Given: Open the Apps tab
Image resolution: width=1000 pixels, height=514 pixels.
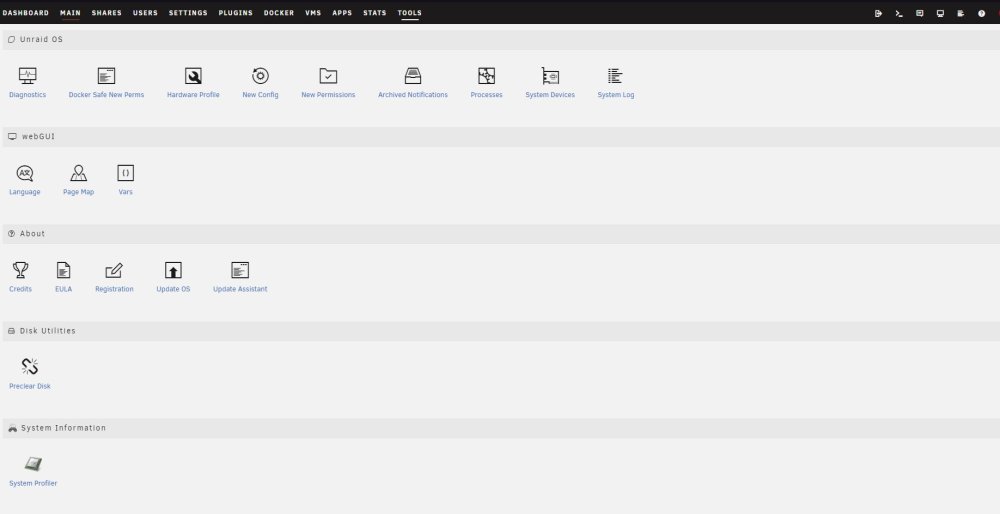Looking at the screenshot, I should tap(342, 13).
